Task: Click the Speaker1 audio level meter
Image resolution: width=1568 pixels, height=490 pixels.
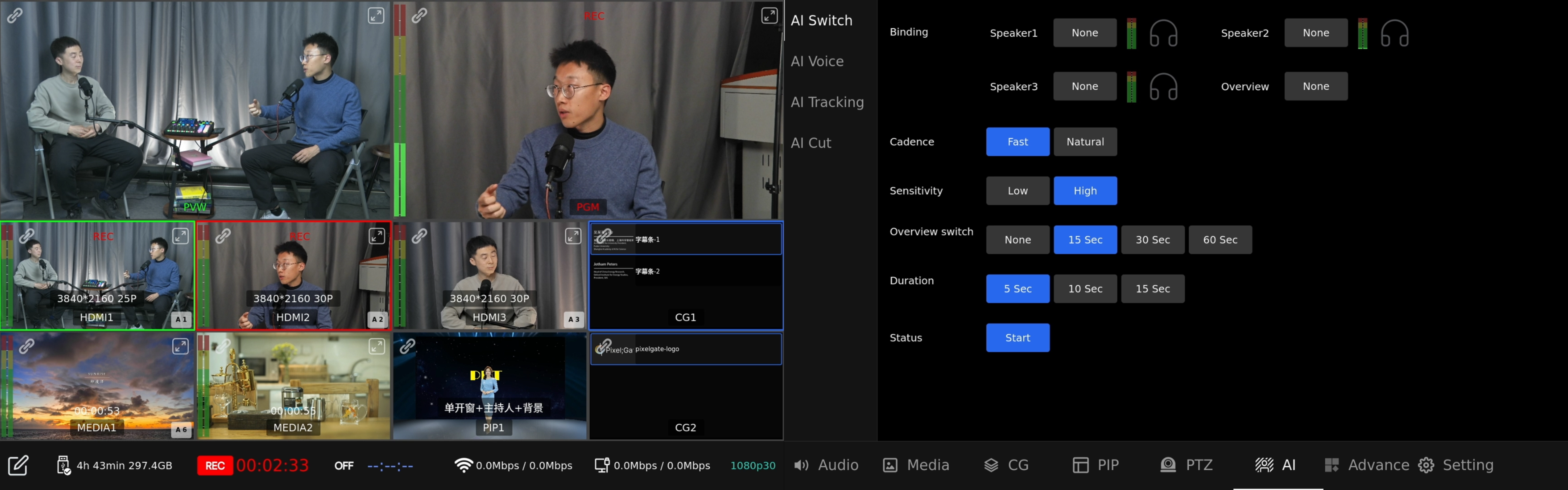Action: (x=1132, y=33)
